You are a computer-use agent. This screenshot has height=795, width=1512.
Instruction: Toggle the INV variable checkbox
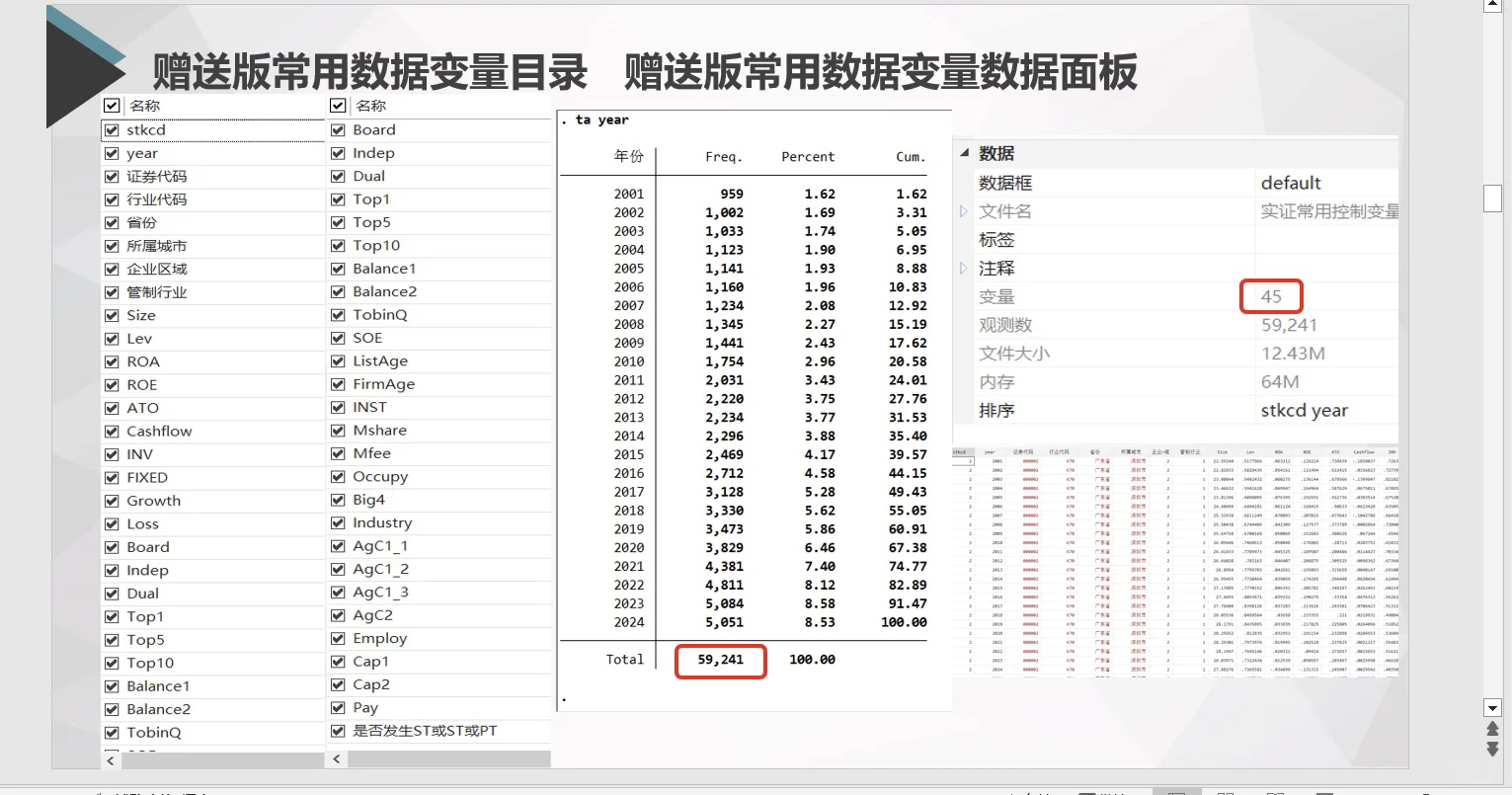(x=112, y=454)
